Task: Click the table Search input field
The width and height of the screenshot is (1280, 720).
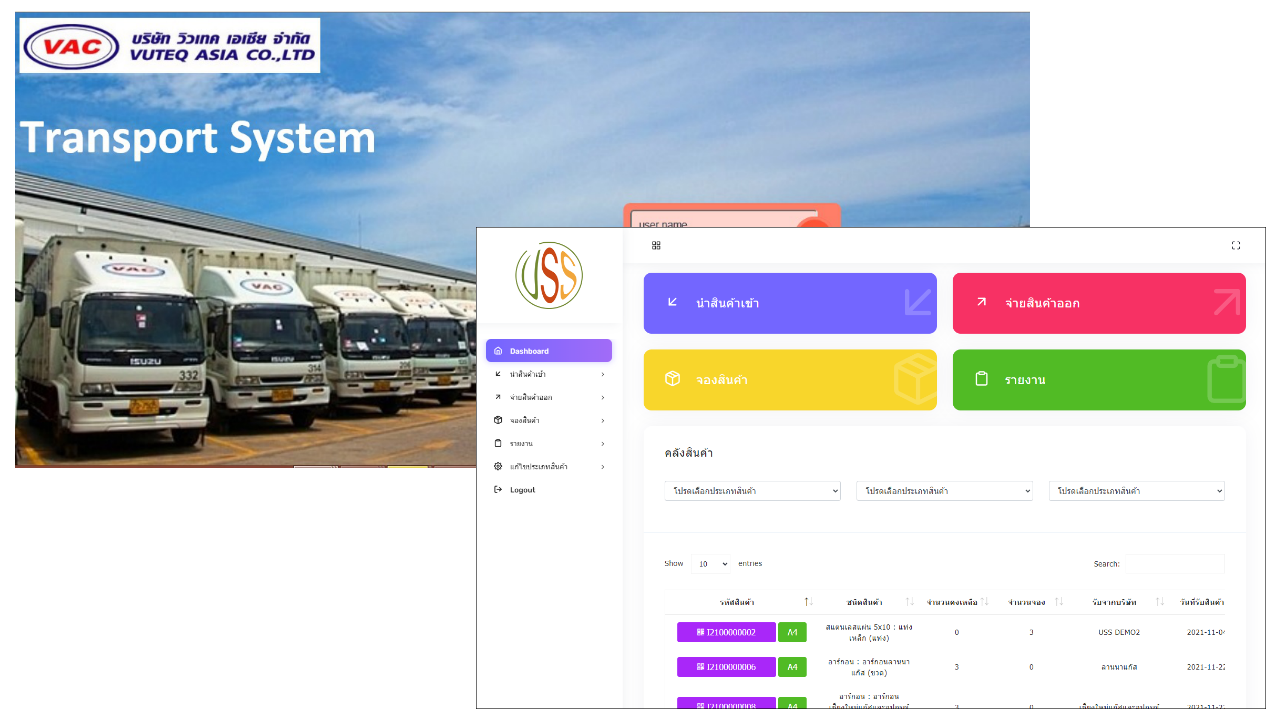Action: click(x=1174, y=564)
